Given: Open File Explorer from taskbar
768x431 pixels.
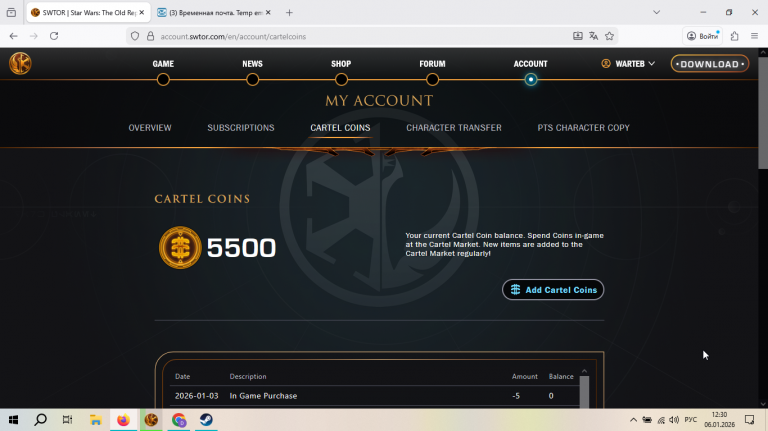Looking at the screenshot, I should 96,420.
